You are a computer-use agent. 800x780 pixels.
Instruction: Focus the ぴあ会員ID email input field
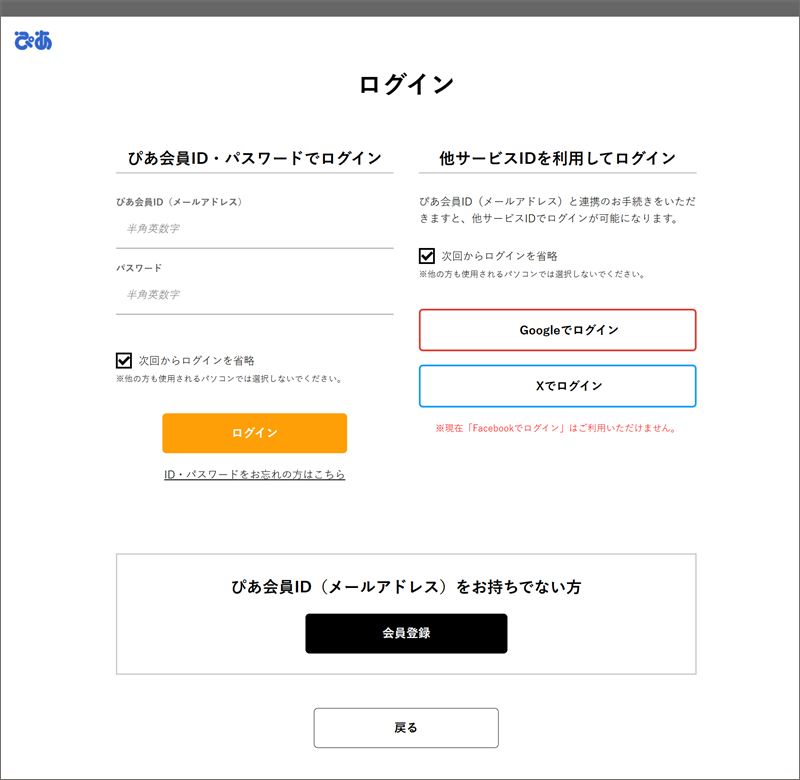tap(254, 229)
